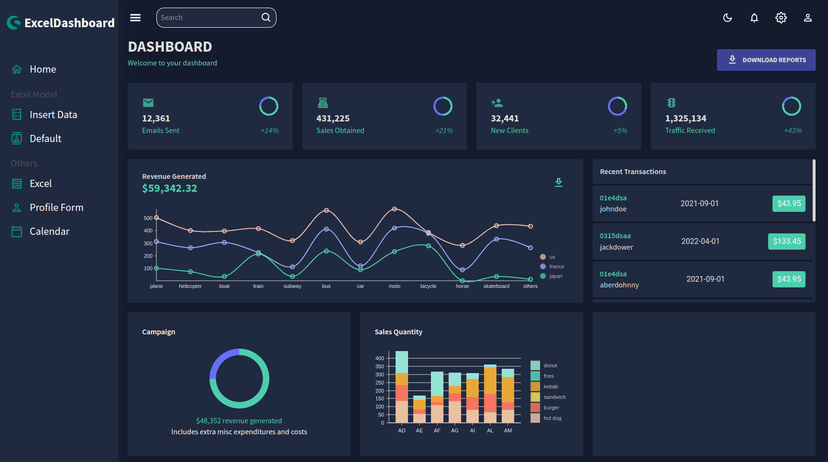Viewport: 828px width, 462px height.
Task: Click the $59,342.32 revenue total
Action: tap(170, 188)
